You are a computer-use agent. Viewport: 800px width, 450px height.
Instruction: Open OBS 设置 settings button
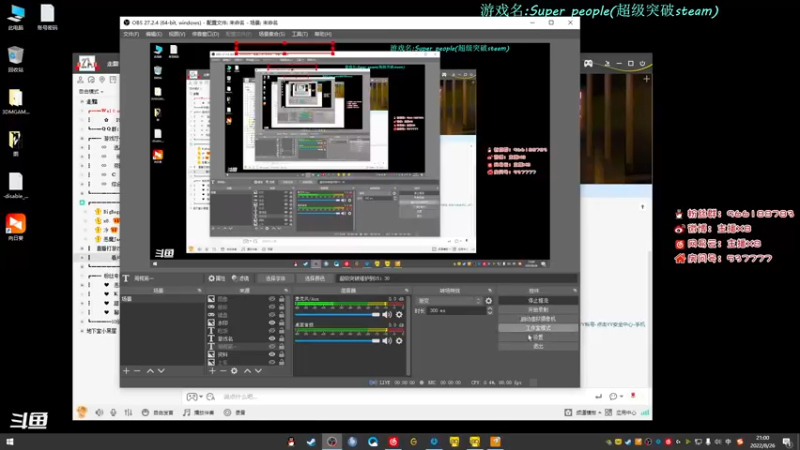[x=538, y=337]
